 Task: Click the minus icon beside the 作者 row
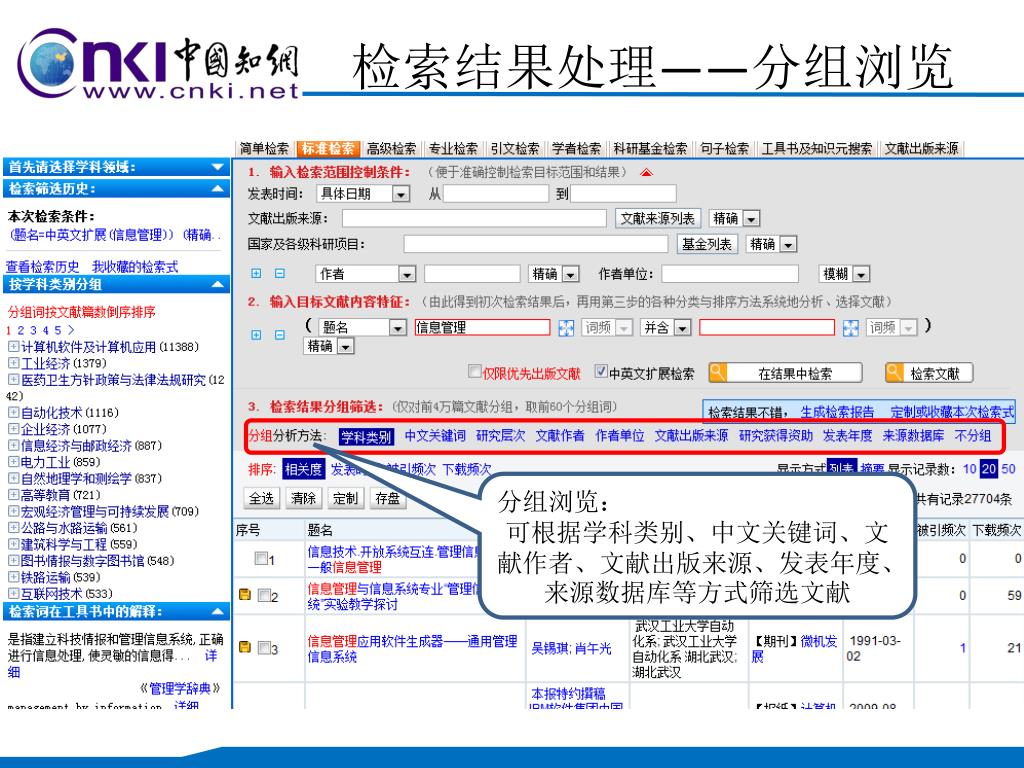pyautogui.click(x=279, y=274)
